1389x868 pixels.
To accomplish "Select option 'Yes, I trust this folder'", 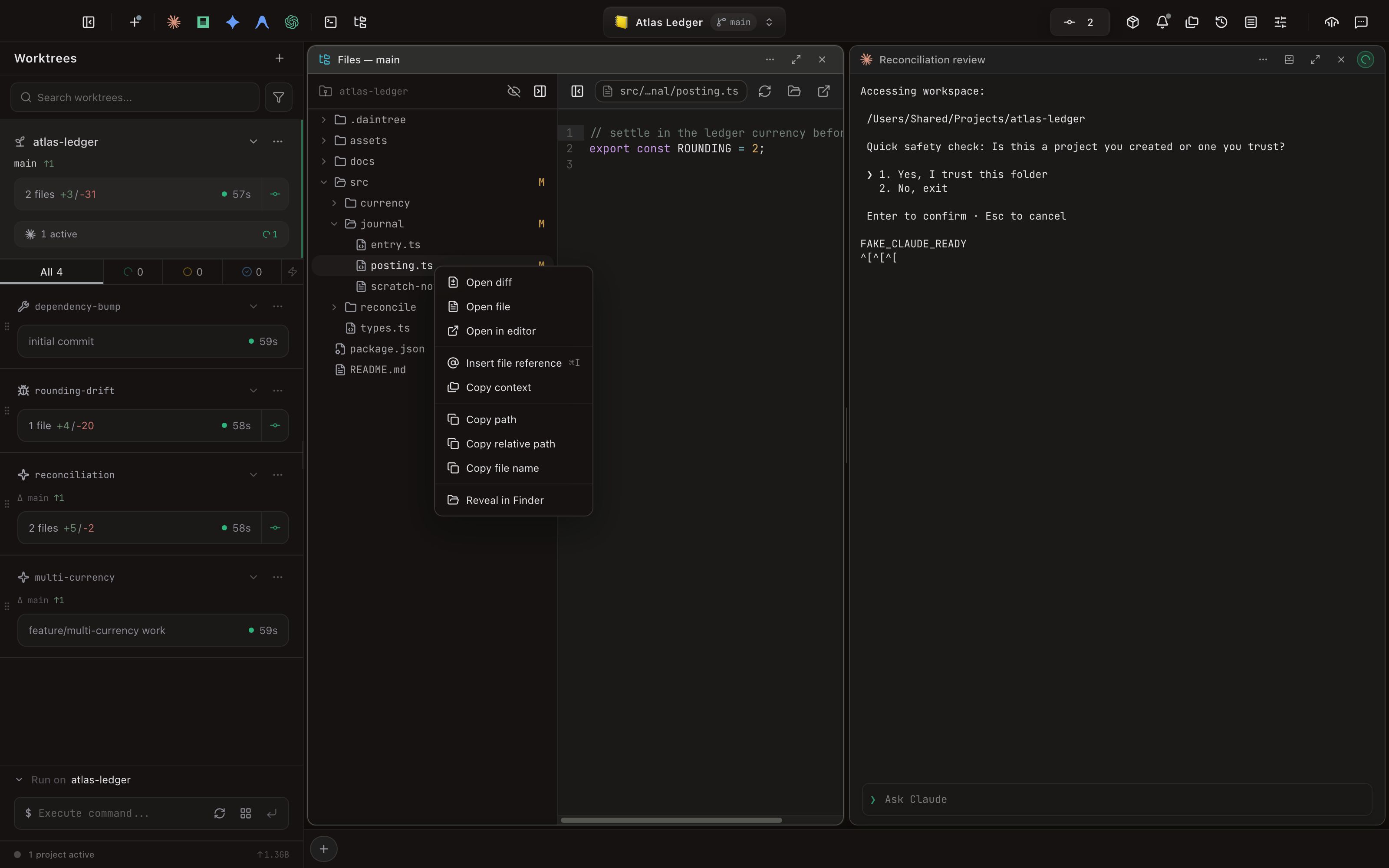I will [963, 174].
